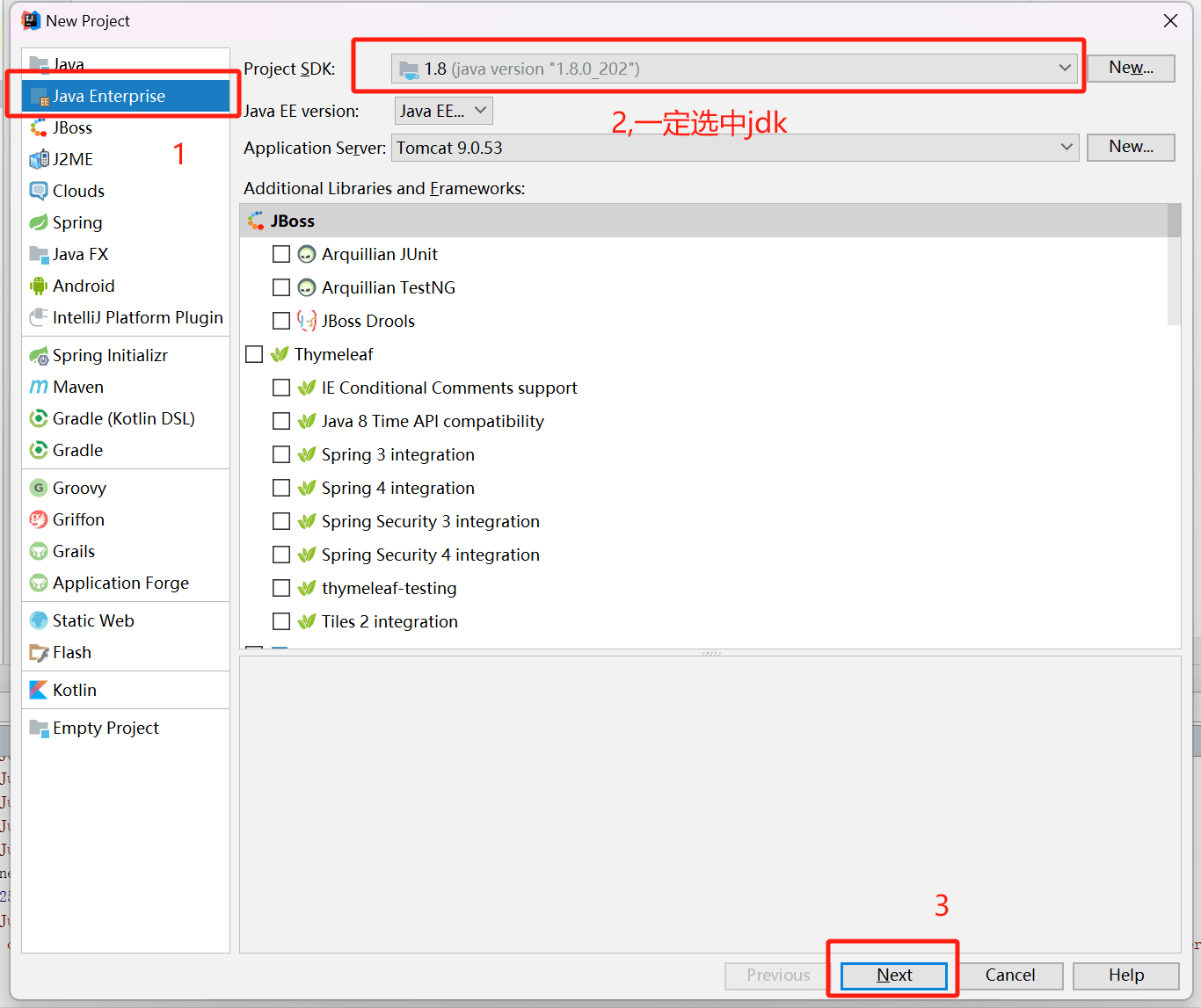Image resolution: width=1201 pixels, height=1008 pixels.
Task: Check Spring Security 4 integration box
Action: click(281, 555)
